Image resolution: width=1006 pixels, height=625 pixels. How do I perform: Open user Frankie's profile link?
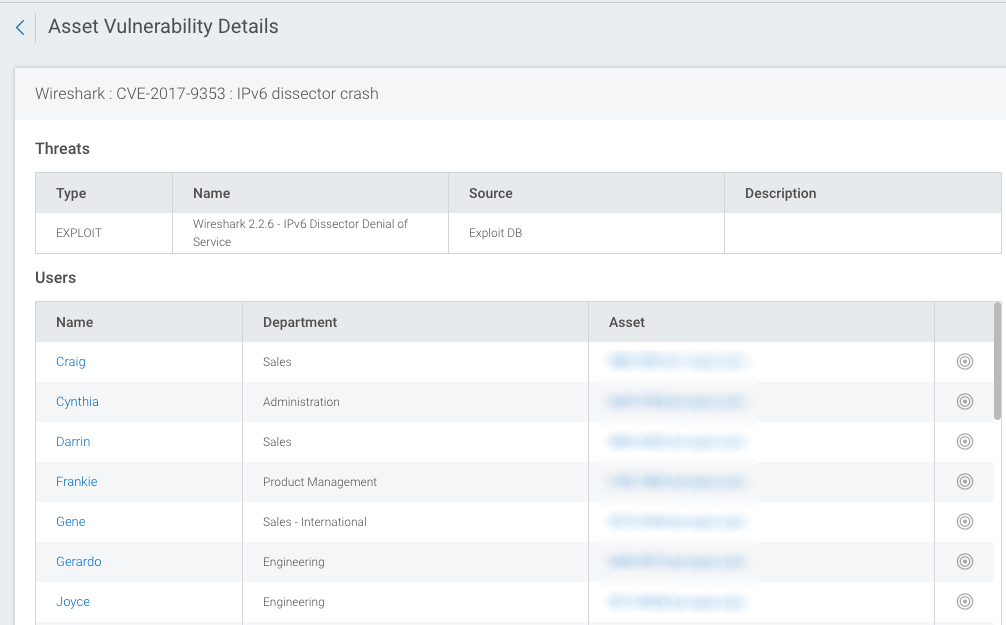tap(76, 482)
